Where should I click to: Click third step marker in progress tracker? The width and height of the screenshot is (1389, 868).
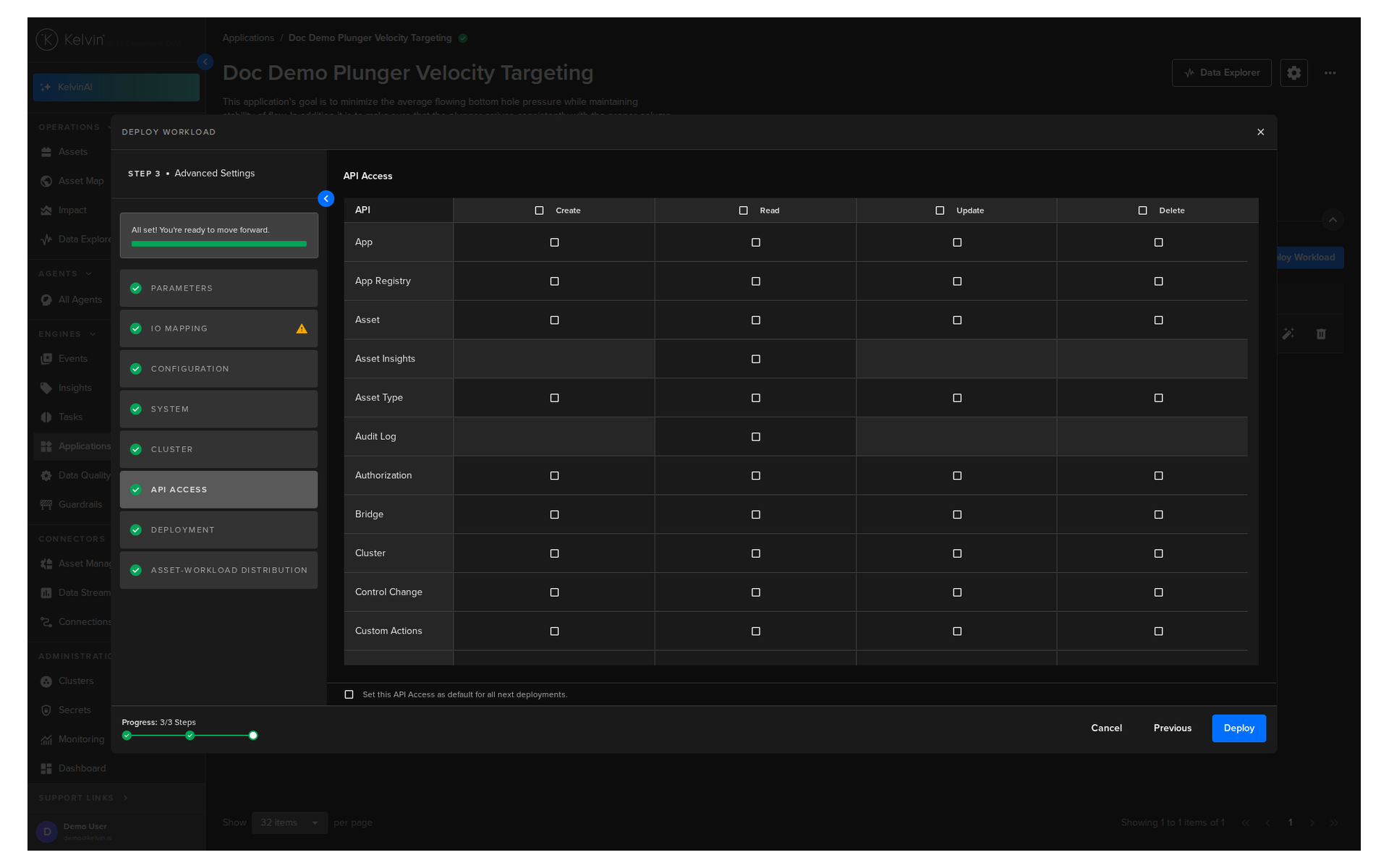pyautogui.click(x=252, y=736)
